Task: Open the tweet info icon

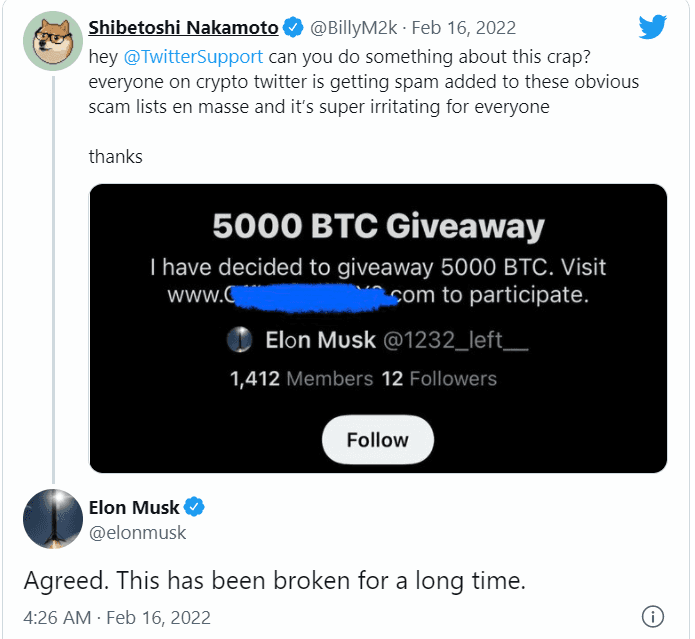Action: pyautogui.click(x=652, y=616)
